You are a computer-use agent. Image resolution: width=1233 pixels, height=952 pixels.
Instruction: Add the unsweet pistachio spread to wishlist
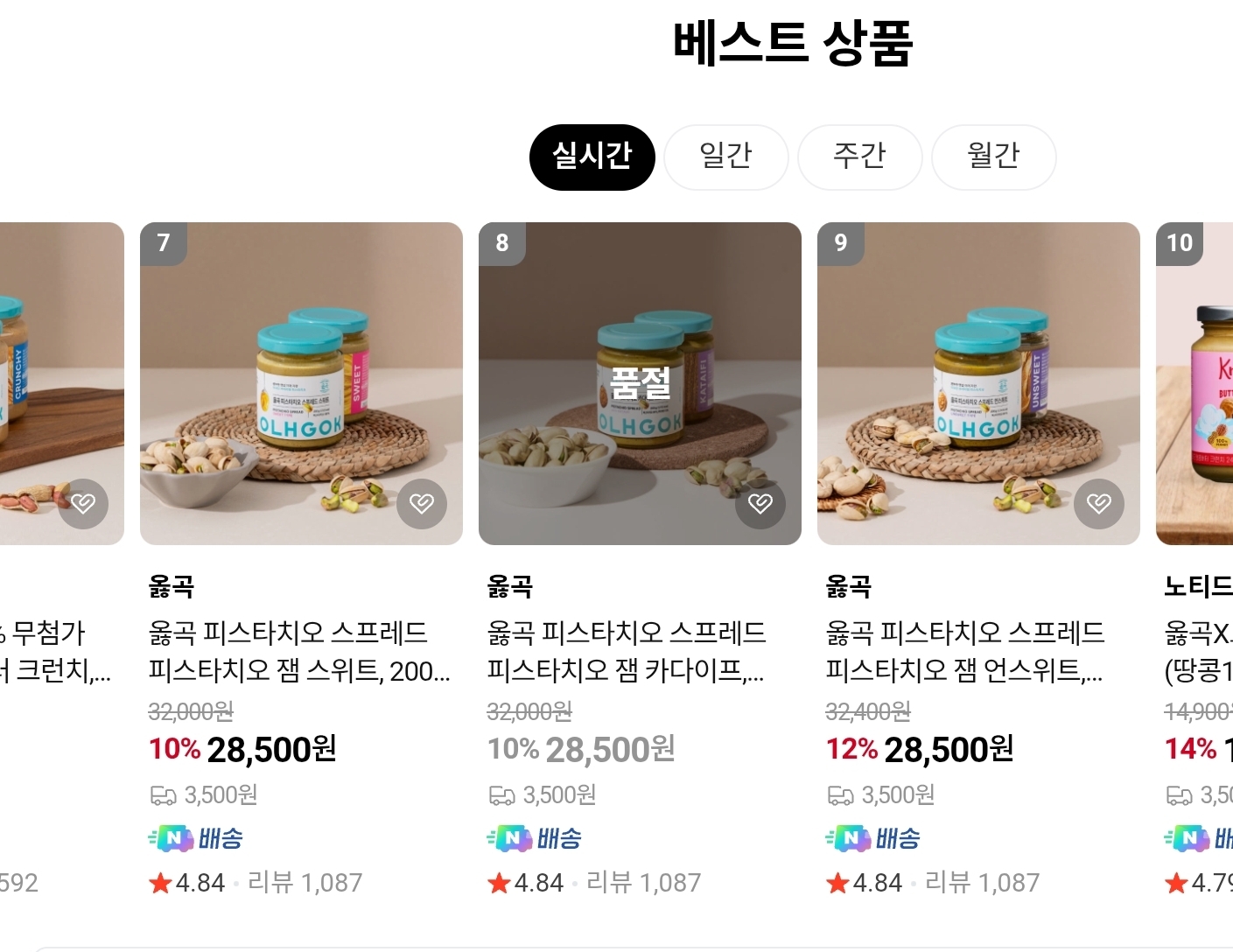coord(1099,503)
